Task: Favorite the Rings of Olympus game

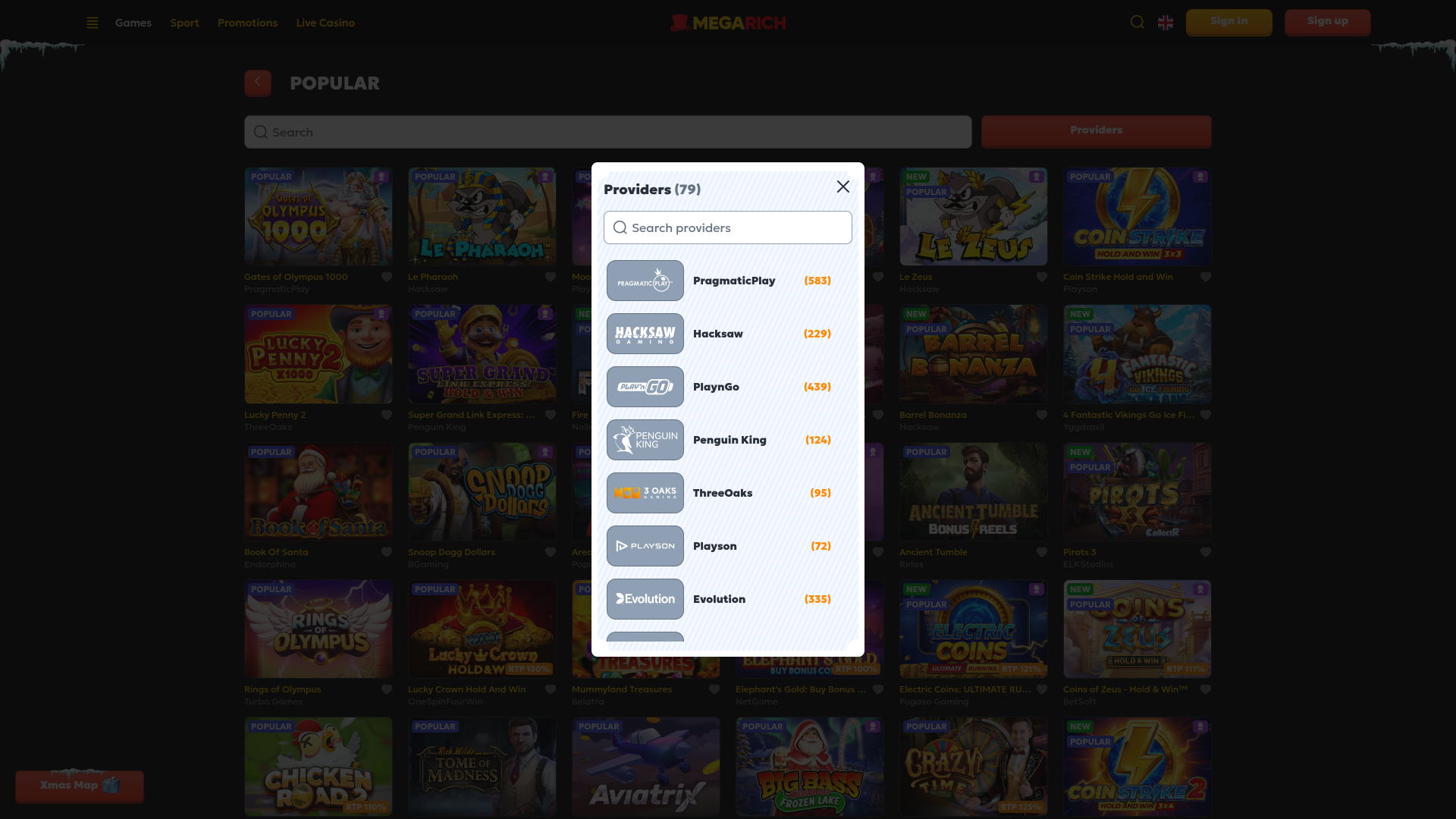Action: coord(386,689)
